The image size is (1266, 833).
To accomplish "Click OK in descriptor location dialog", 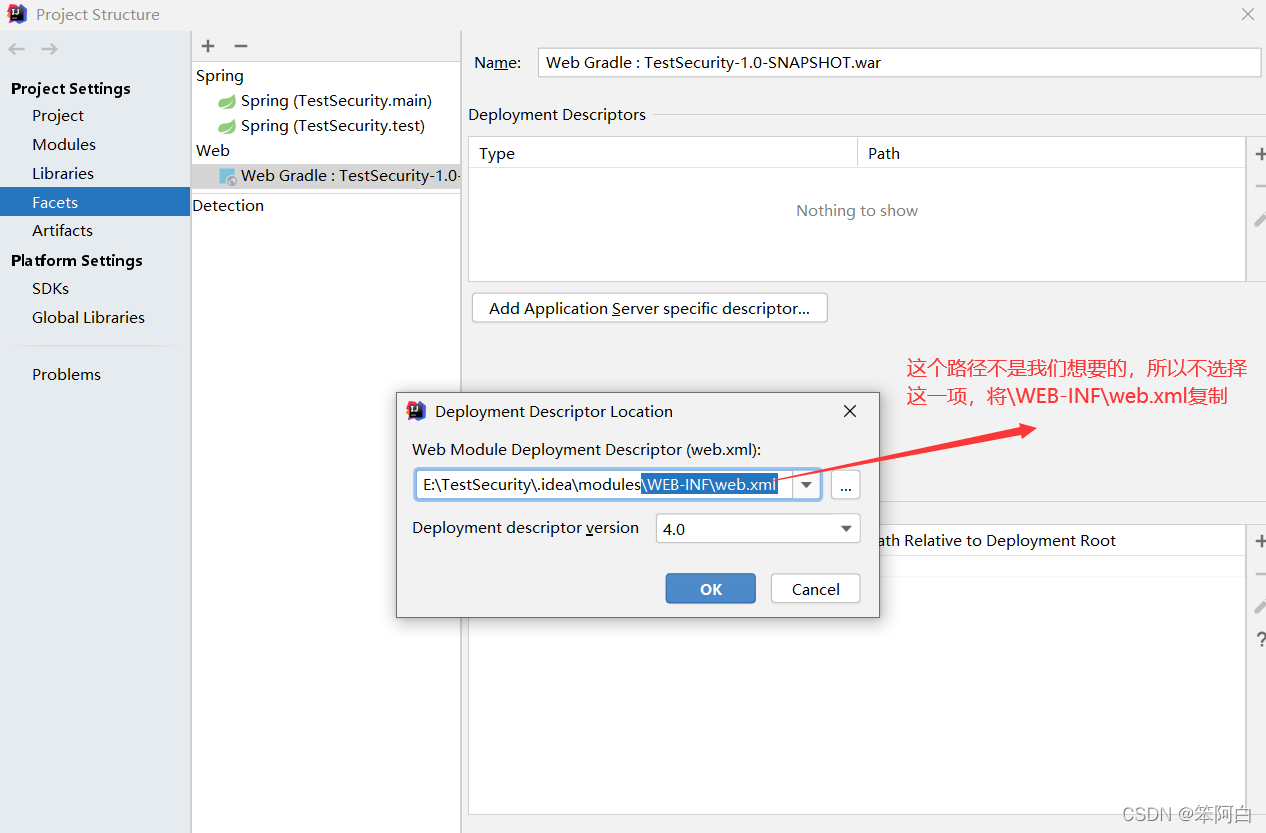I will (711, 589).
